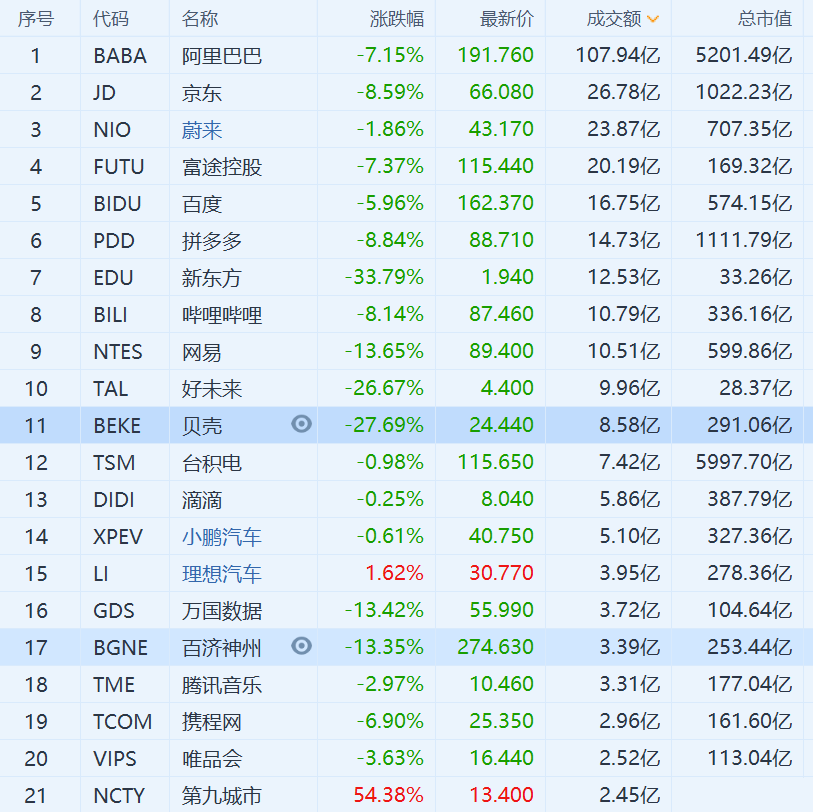Select the VIPS ticker code
The height and width of the screenshot is (812, 813).
click(115, 759)
